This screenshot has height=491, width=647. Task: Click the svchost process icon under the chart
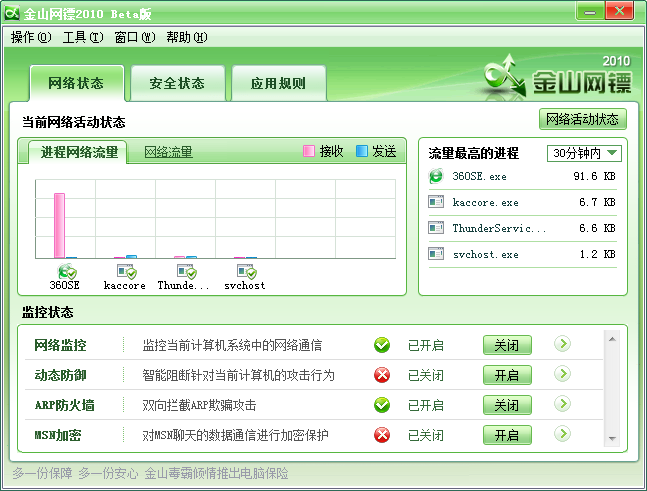tap(246, 271)
